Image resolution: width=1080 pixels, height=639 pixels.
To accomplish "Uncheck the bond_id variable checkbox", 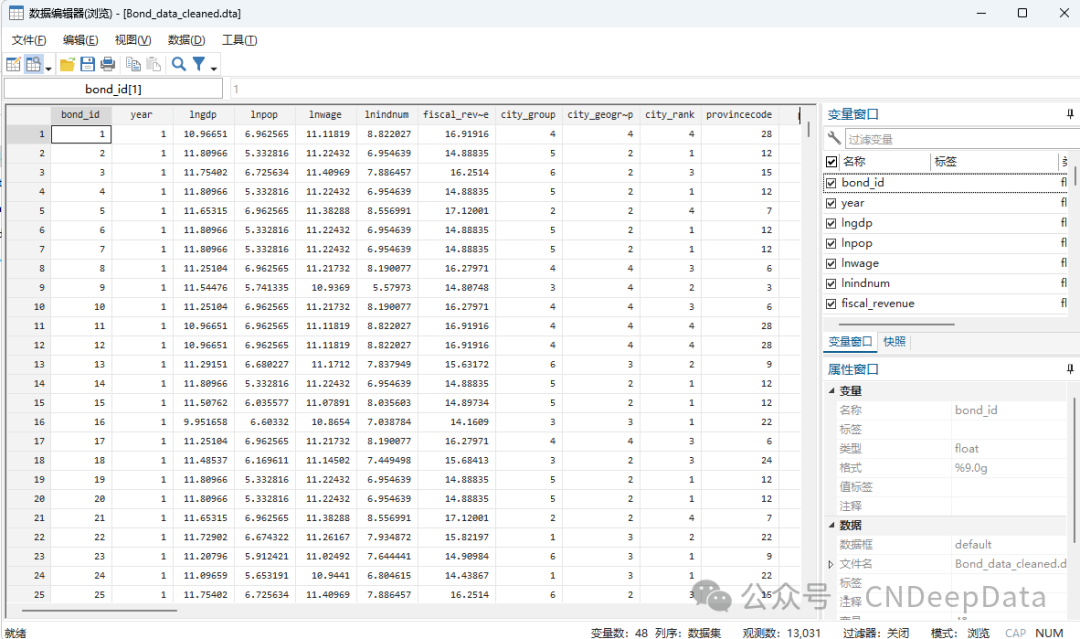I will 831,183.
